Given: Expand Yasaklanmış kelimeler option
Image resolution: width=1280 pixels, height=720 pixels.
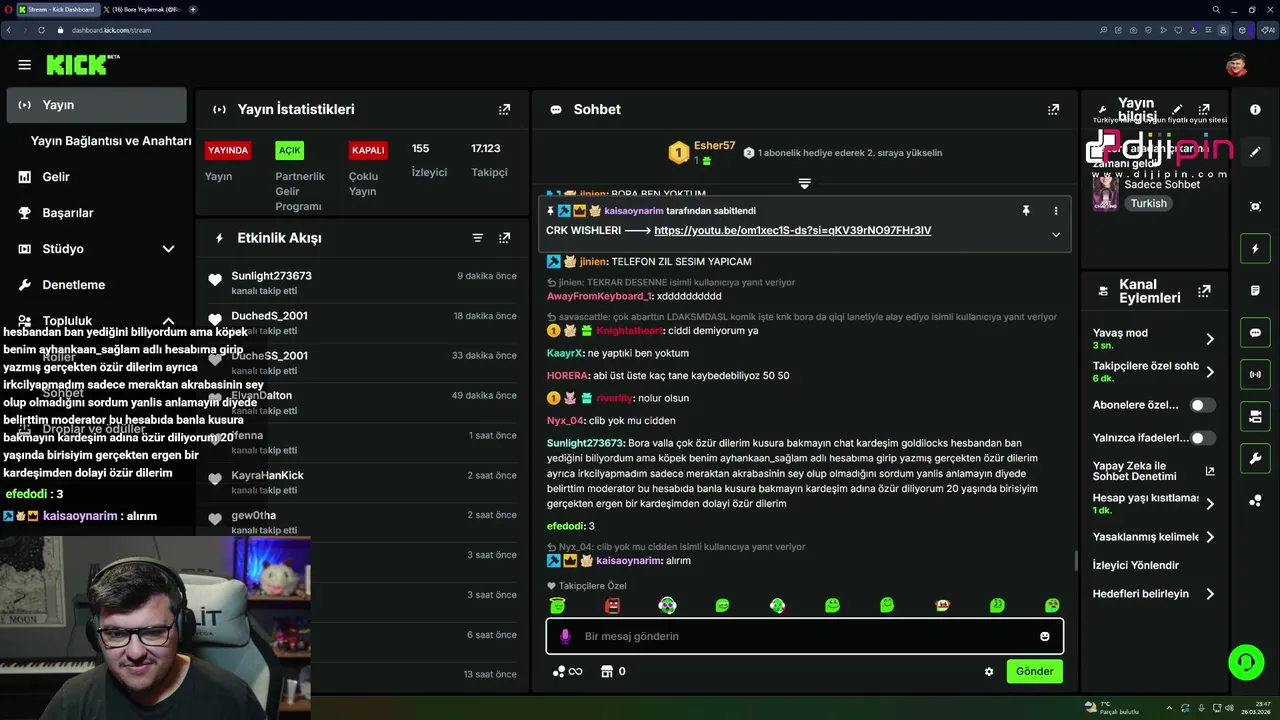Looking at the screenshot, I should tap(1209, 537).
